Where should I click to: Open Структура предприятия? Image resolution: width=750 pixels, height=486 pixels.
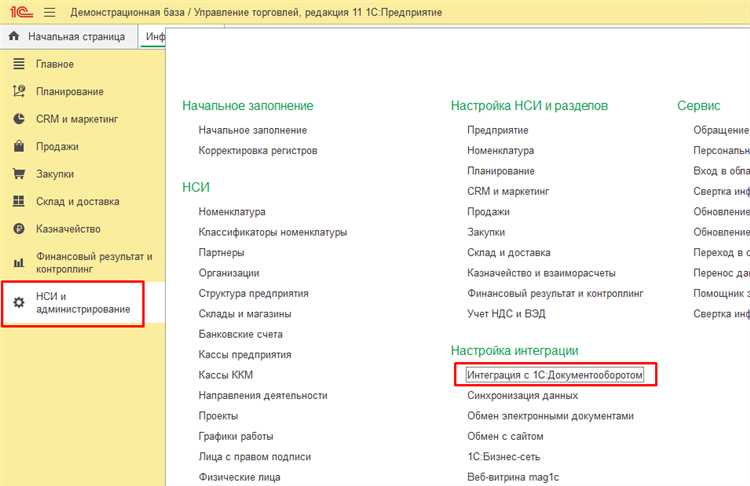[254, 293]
